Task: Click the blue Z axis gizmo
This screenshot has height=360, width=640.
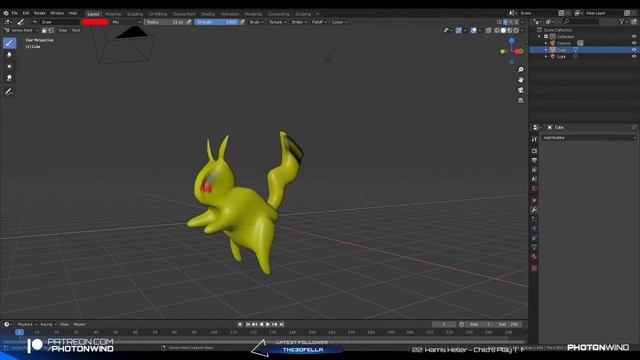Action: tap(511, 40)
